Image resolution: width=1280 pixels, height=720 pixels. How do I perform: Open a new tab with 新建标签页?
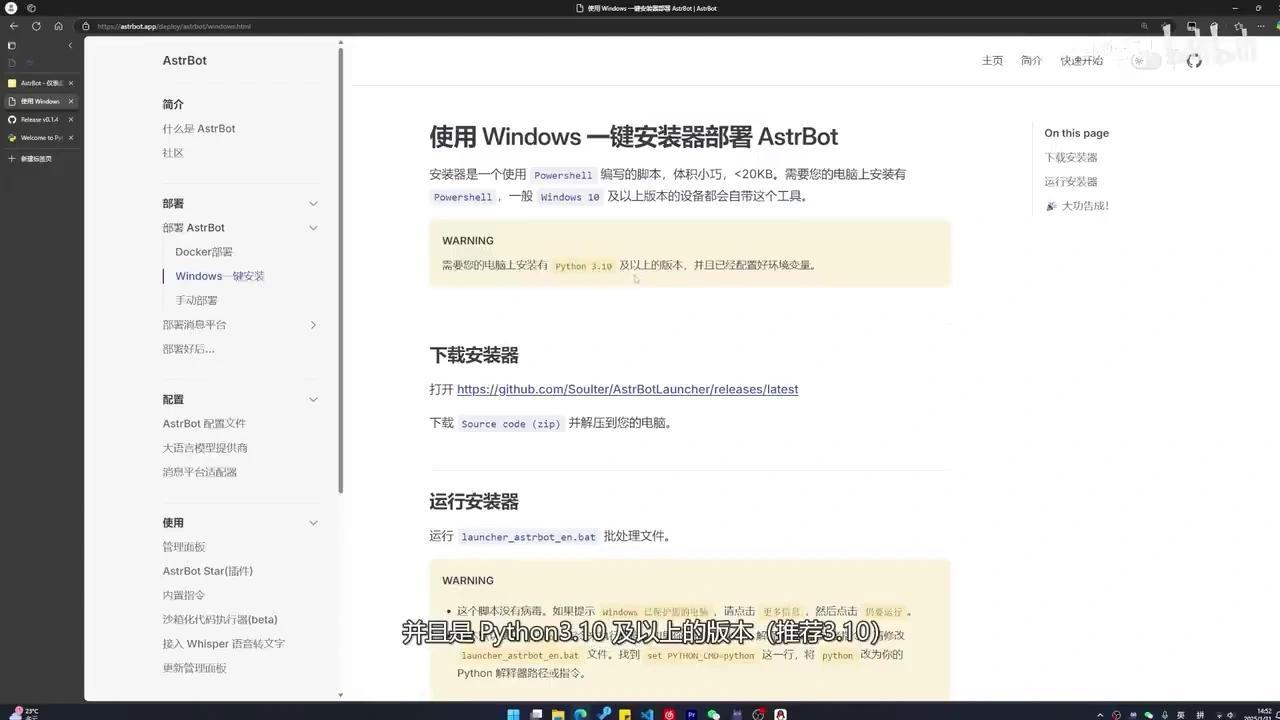click(x=30, y=158)
